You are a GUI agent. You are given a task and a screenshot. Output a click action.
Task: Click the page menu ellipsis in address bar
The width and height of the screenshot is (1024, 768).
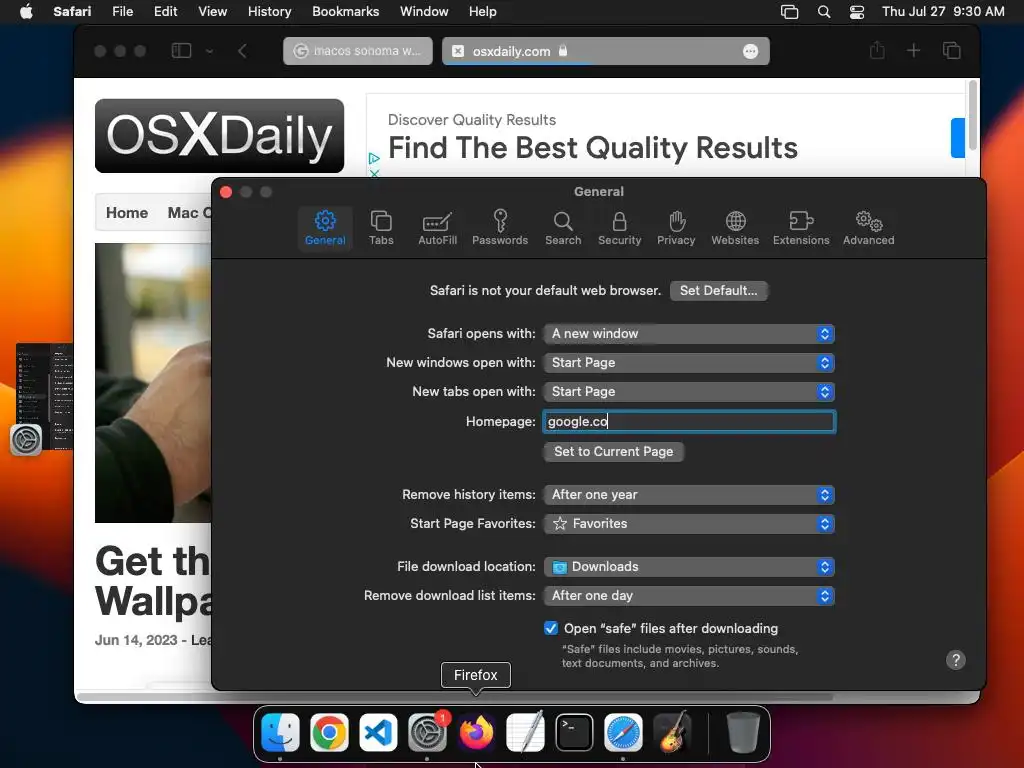[x=750, y=51]
